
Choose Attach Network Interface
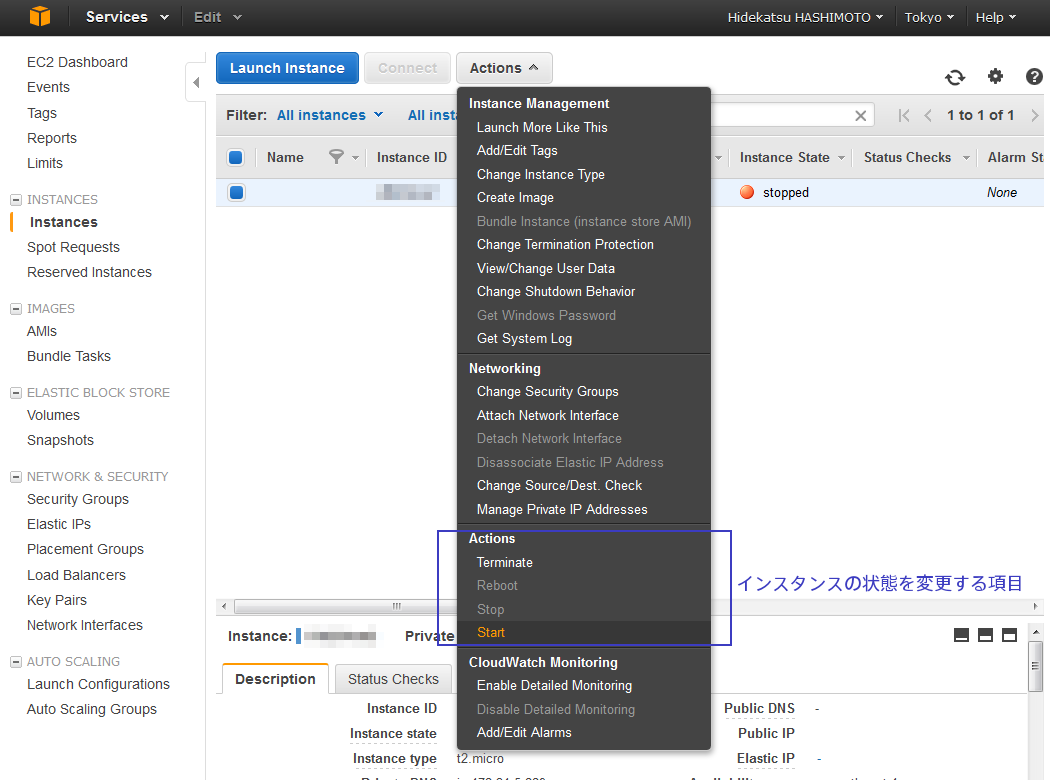[x=548, y=415]
